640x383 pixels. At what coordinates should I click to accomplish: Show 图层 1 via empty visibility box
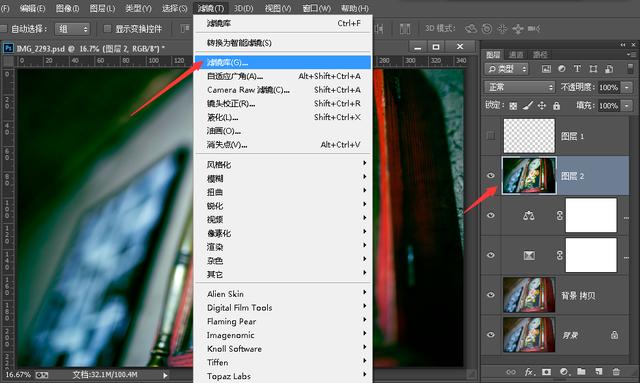click(491, 136)
